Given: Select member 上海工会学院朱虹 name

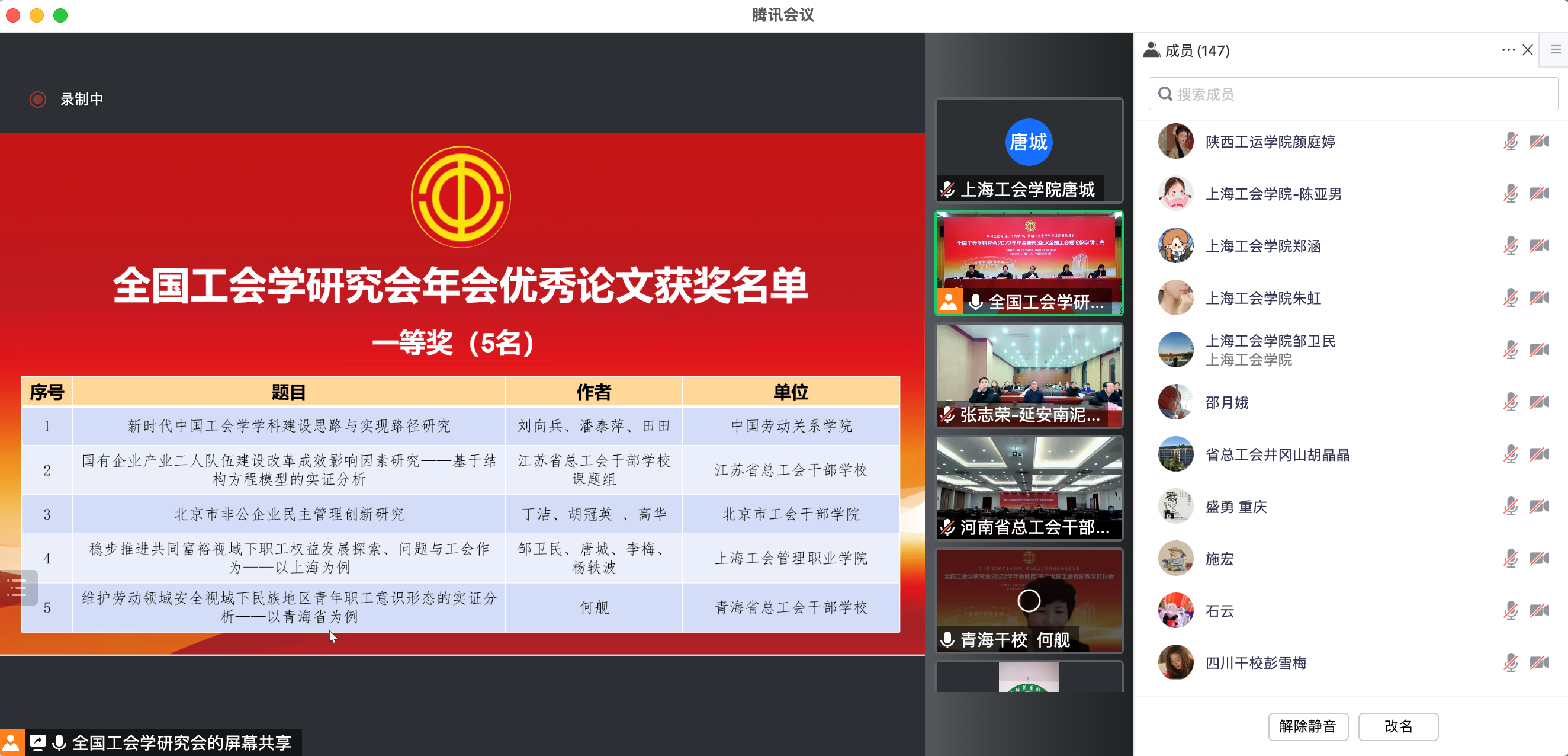Looking at the screenshot, I should click(x=1263, y=299).
